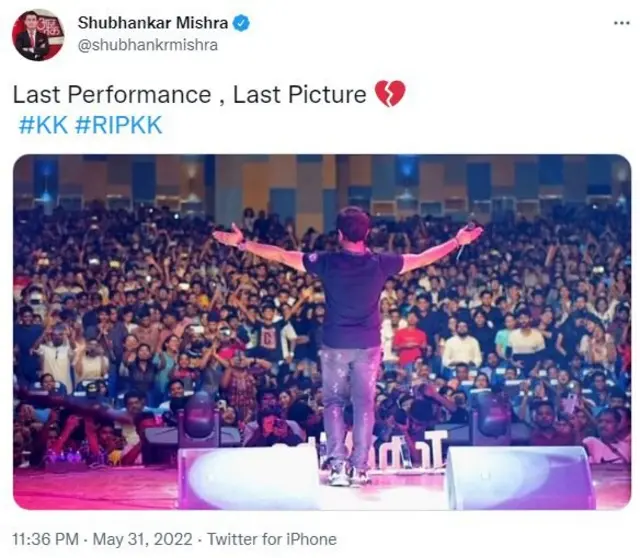
Task: Click the right stage monitor speaker in photo
Action: [x=520, y=478]
